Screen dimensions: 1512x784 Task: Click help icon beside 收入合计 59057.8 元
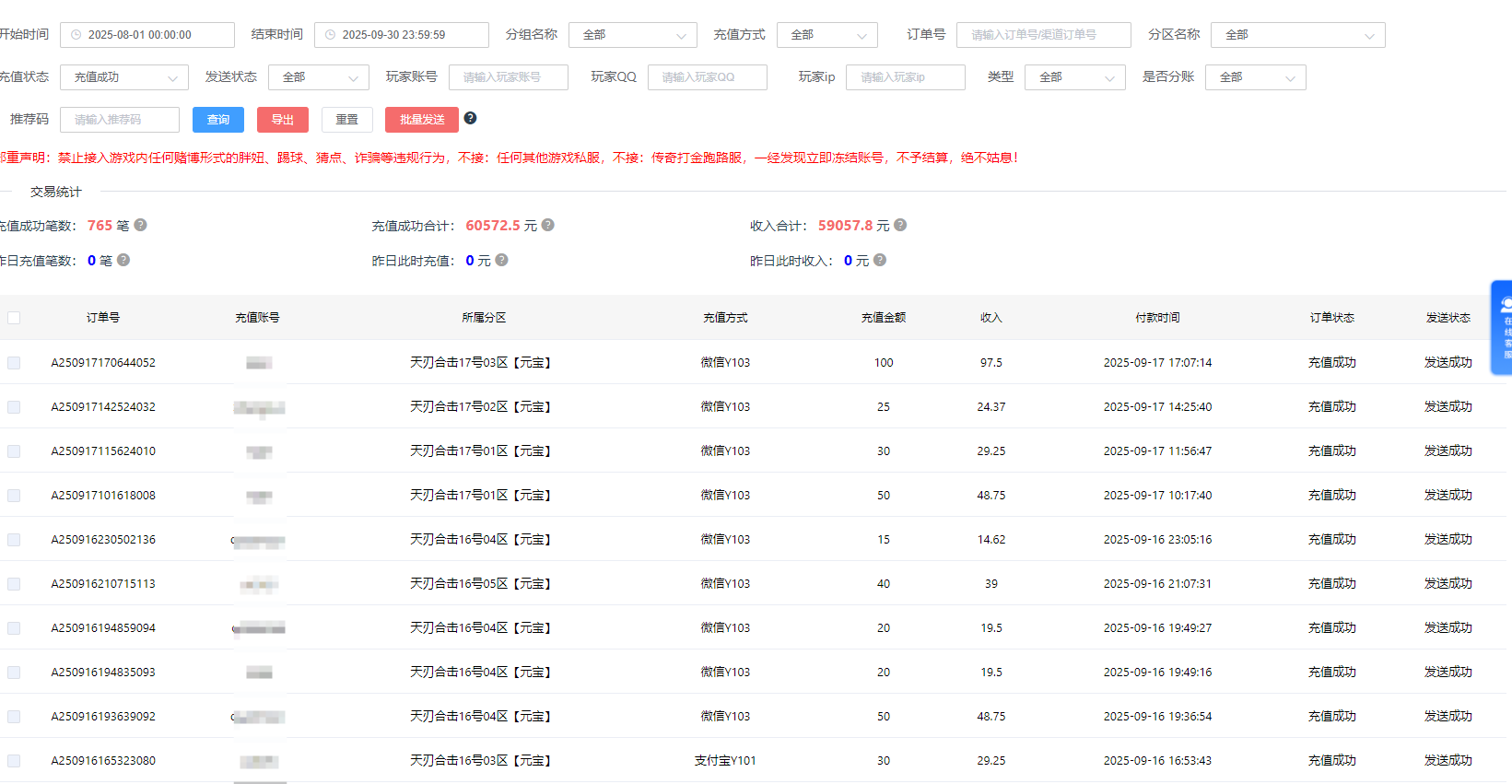pos(900,225)
